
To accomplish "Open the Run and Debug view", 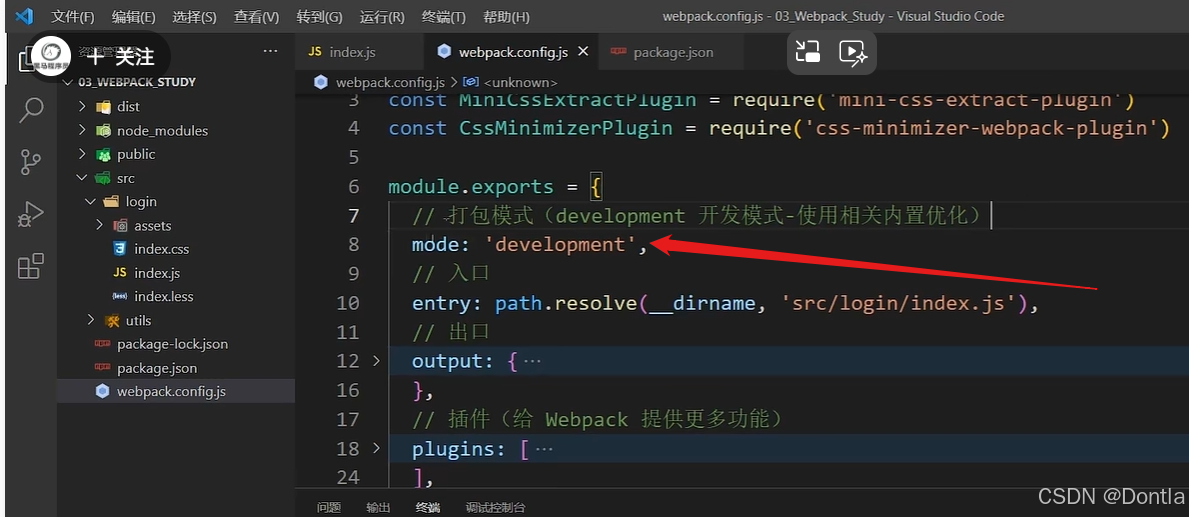I will (x=30, y=215).
